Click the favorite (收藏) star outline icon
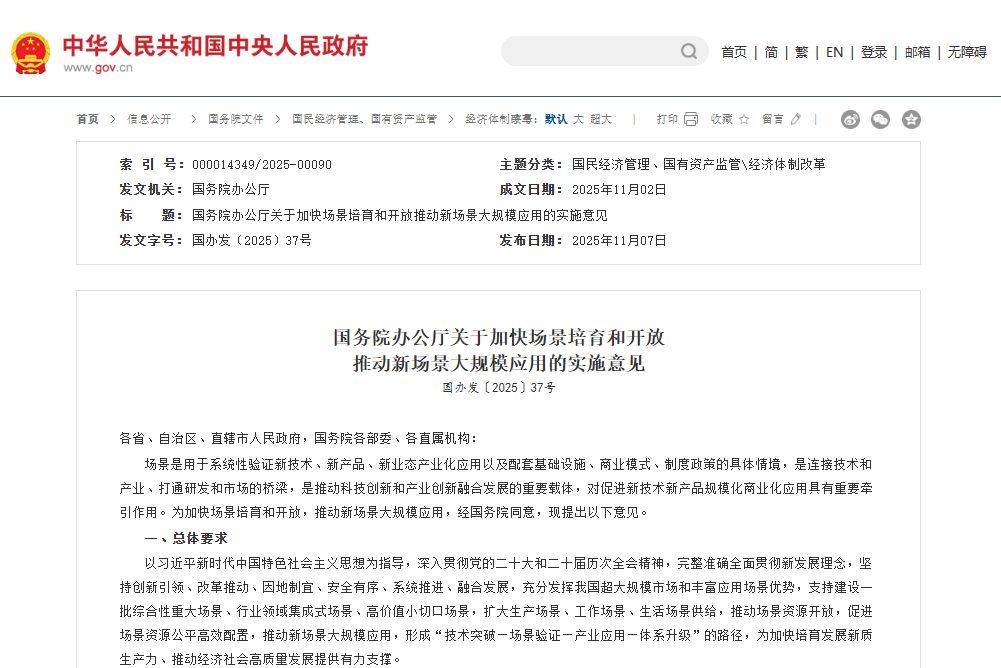 pos(745,119)
